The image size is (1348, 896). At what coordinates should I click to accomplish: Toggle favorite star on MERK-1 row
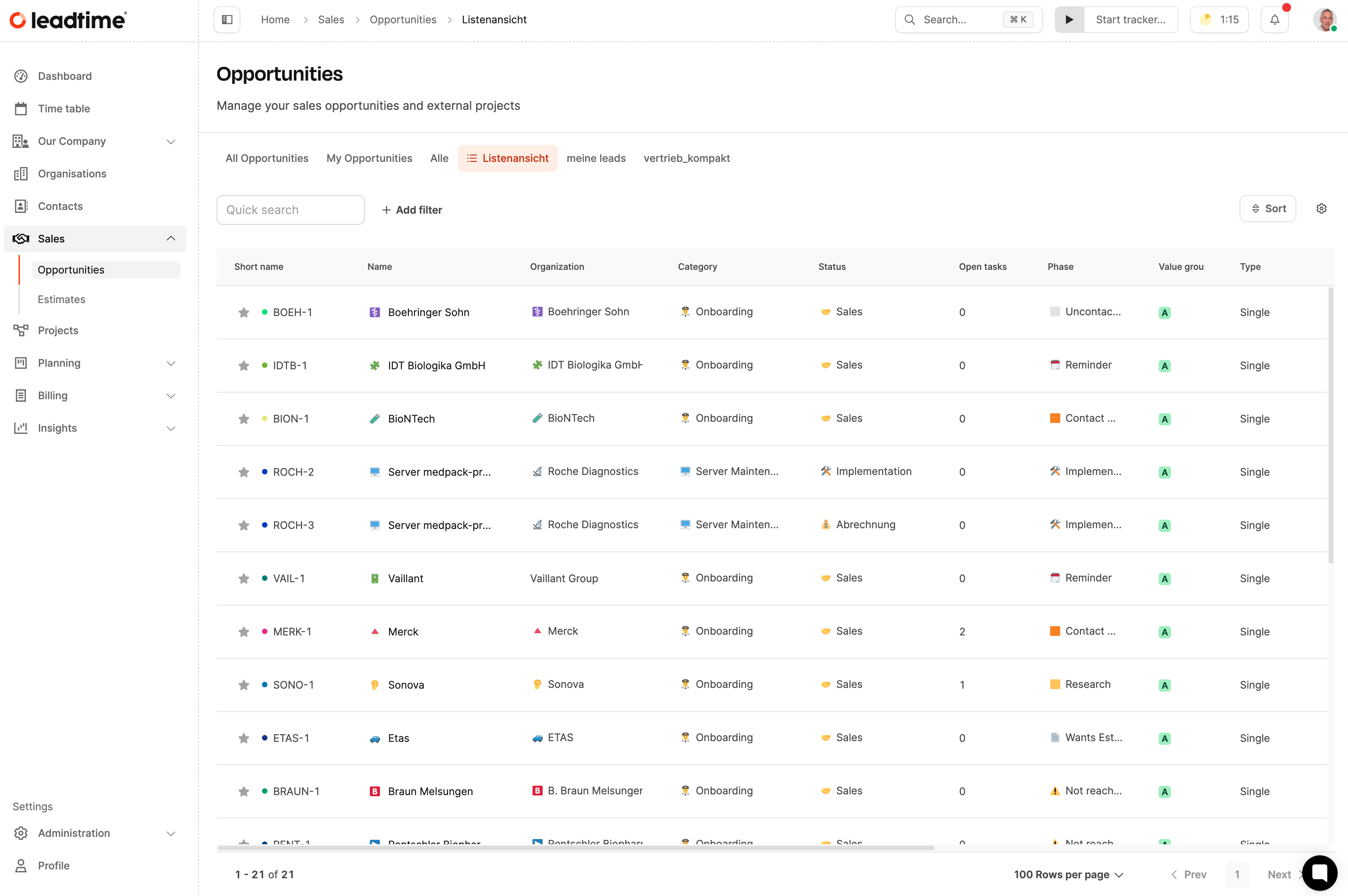(x=244, y=632)
